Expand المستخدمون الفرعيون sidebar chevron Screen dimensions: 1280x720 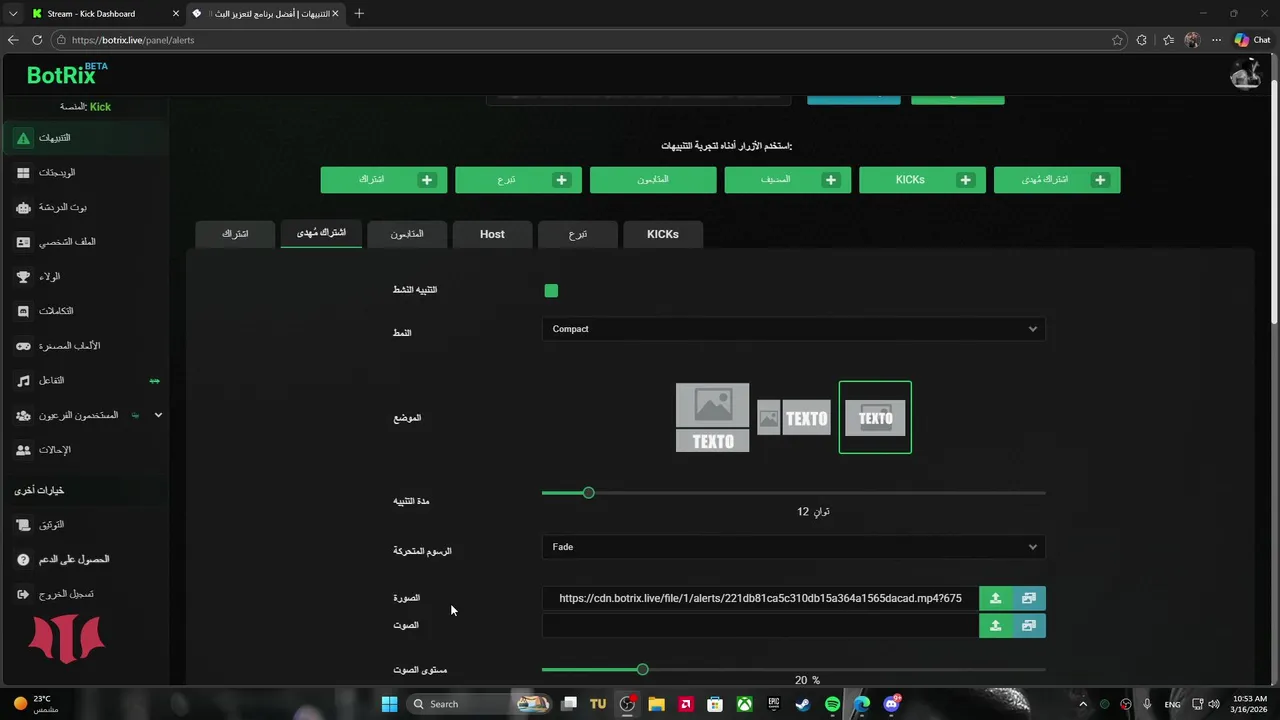pyautogui.click(x=158, y=415)
